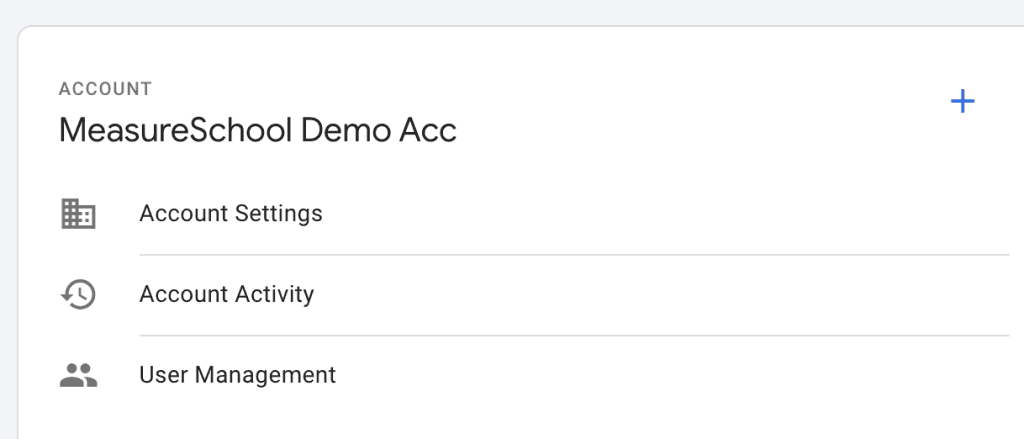Open the Account Activity menu item
Screen dimensions: 1024x439
pos(227,294)
